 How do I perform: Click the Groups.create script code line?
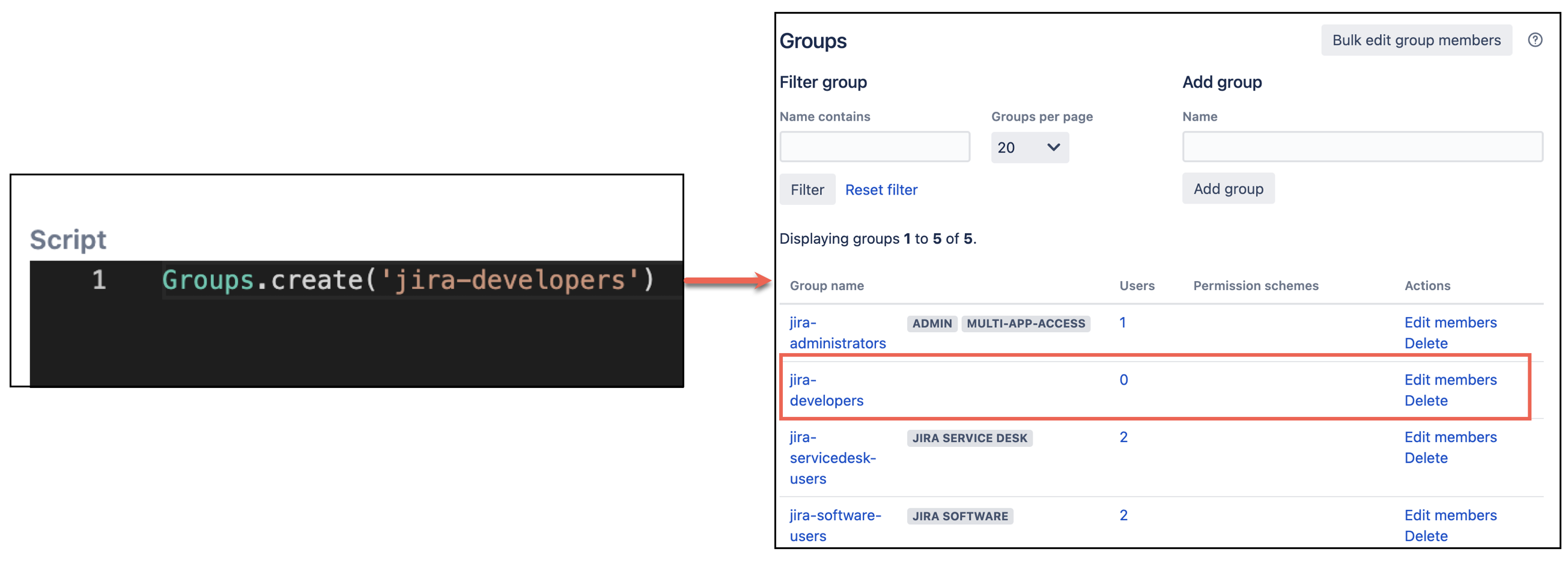408,280
